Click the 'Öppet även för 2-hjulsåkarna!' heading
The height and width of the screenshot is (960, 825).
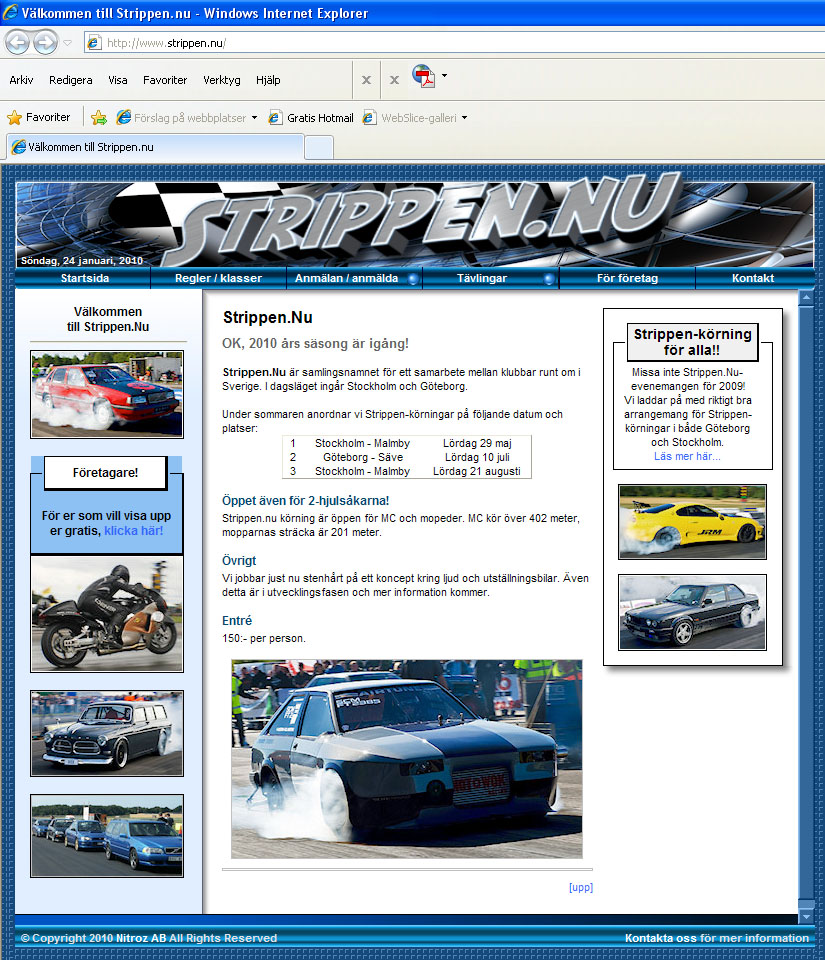(305, 501)
